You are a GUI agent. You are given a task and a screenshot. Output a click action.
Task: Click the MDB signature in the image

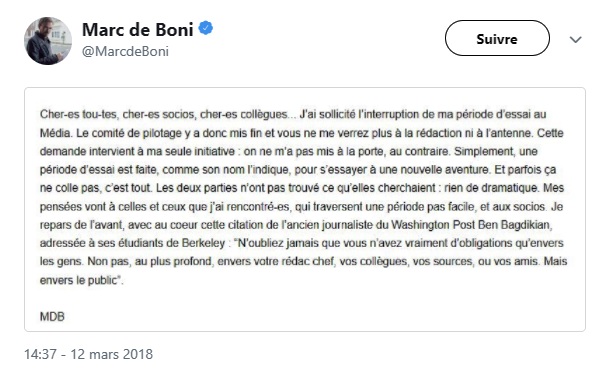click(52, 317)
